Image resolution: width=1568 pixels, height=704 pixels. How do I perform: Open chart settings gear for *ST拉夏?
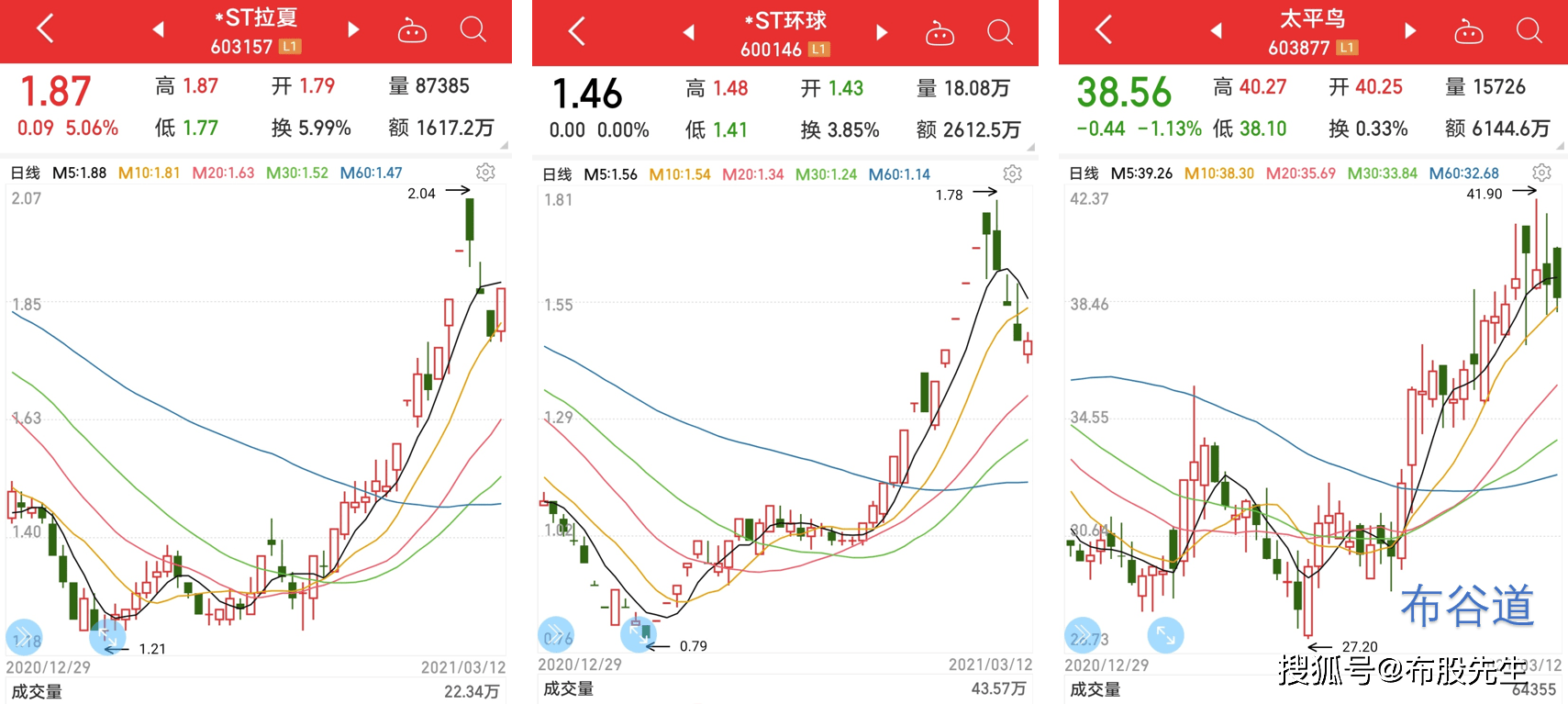pyautogui.click(x=486, y=172)
